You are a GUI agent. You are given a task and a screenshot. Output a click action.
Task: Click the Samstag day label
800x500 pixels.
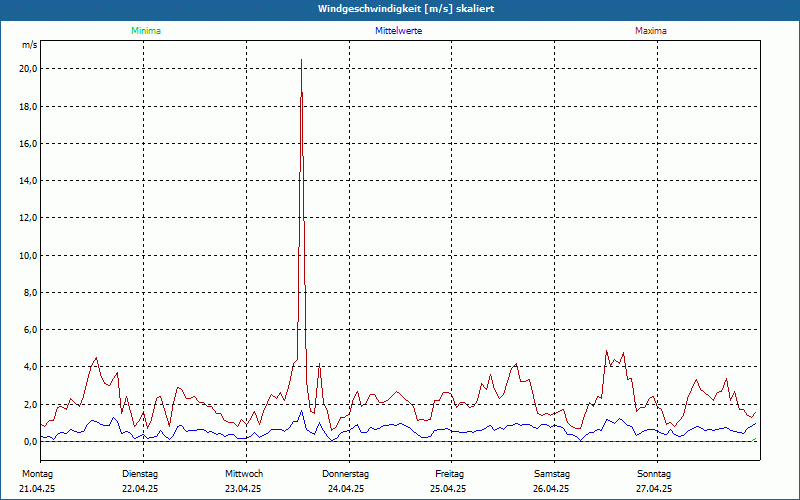[x=552, y=474]
